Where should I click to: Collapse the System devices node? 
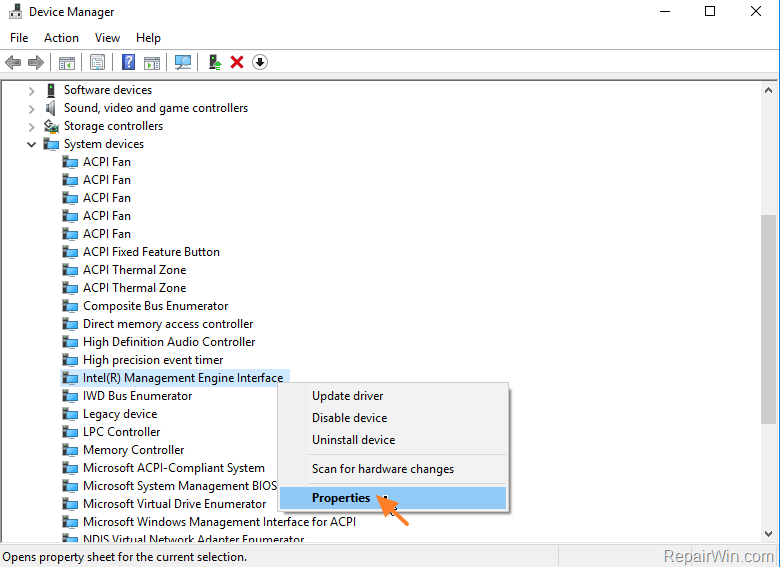31,144
